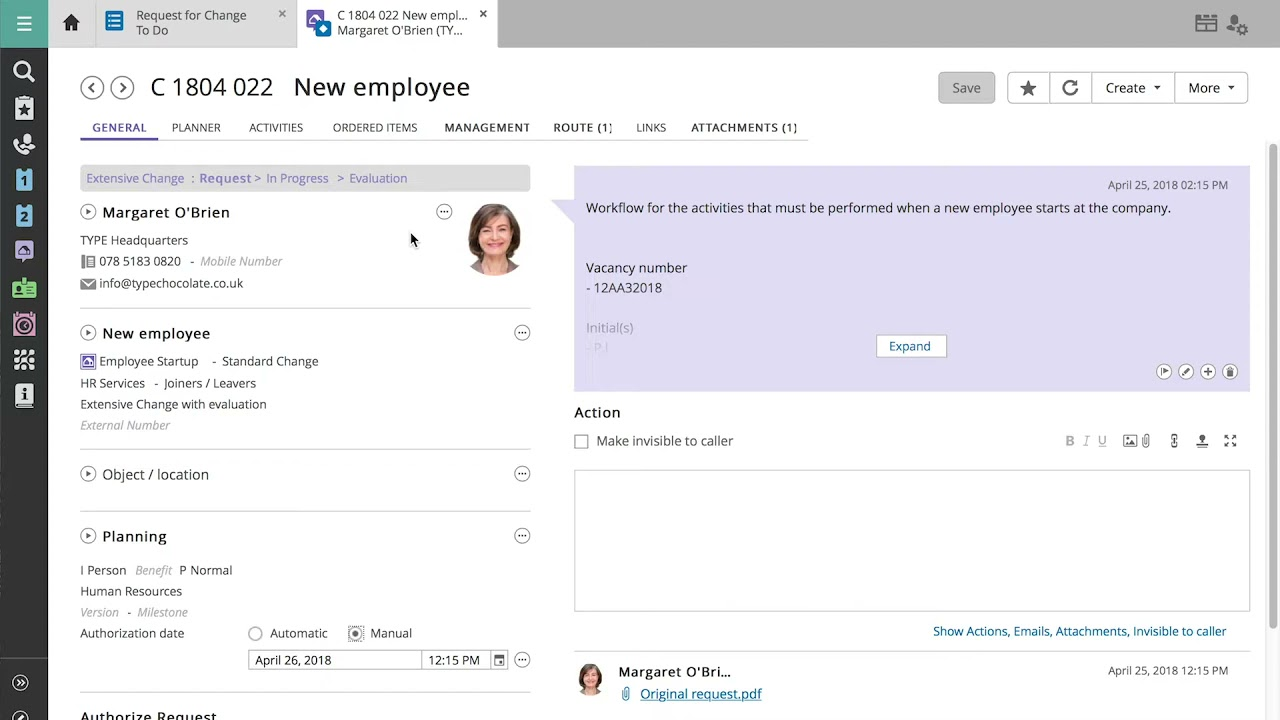1280x720 pixels.
Task: Open the Original request.pdf attachment
Action: point(701,694)
